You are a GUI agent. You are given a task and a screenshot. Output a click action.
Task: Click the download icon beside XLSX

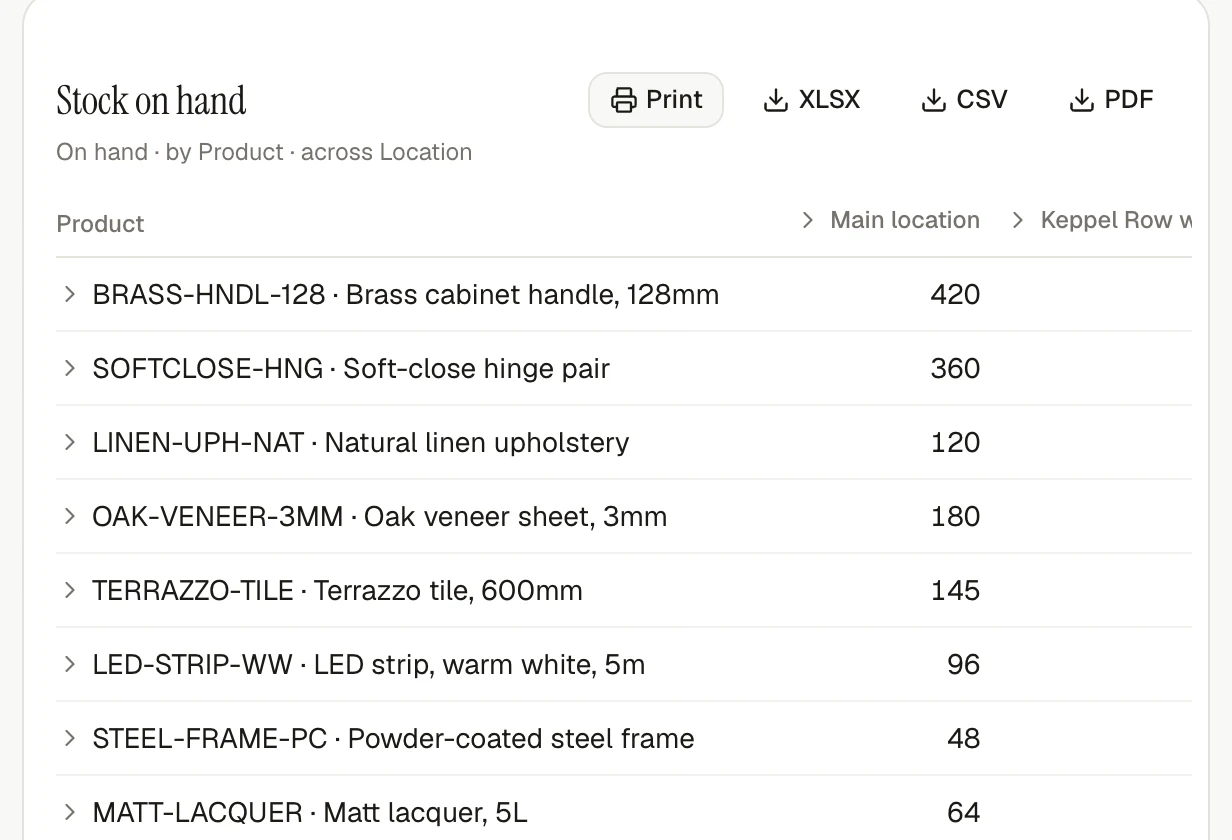pos(776,100)
